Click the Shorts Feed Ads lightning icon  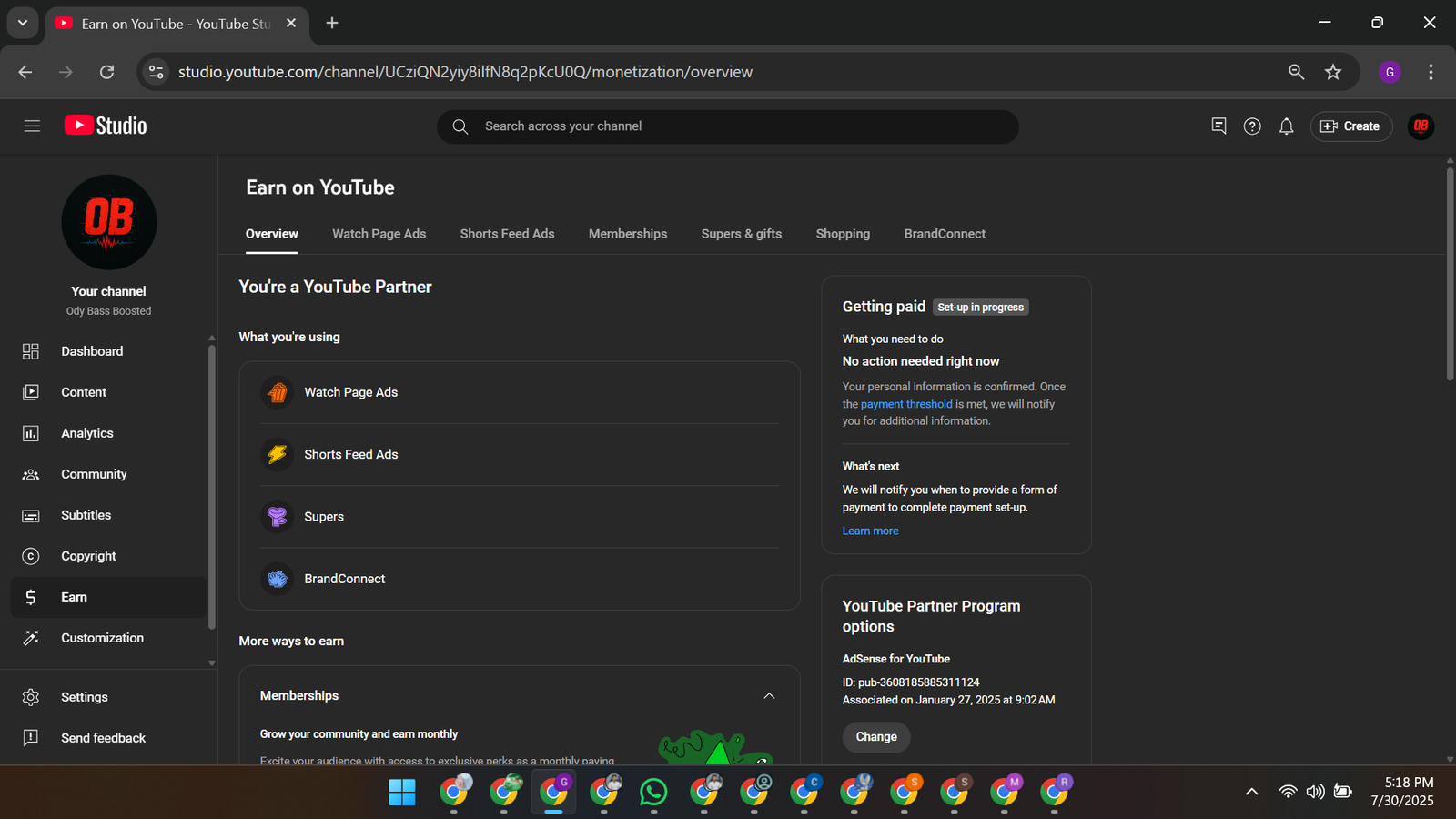[x=278, y=454]
